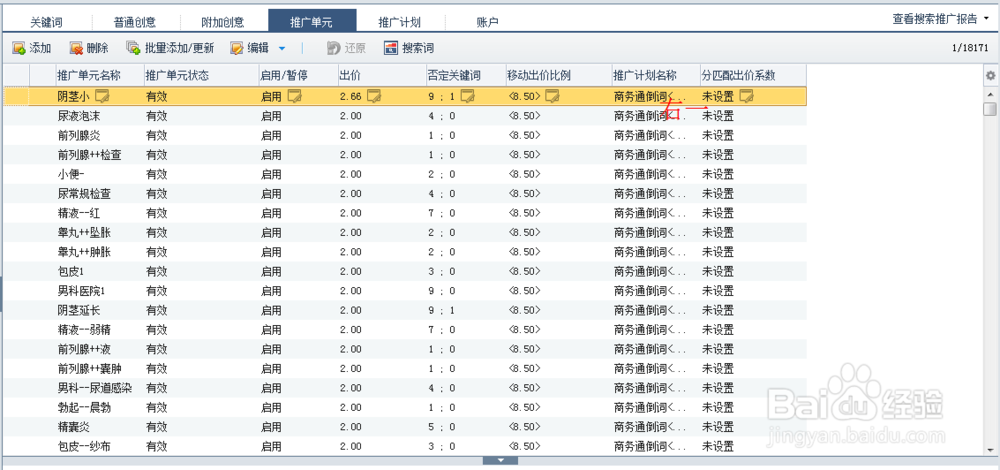Select the 阴茎延长 row

tap(405, 311)
